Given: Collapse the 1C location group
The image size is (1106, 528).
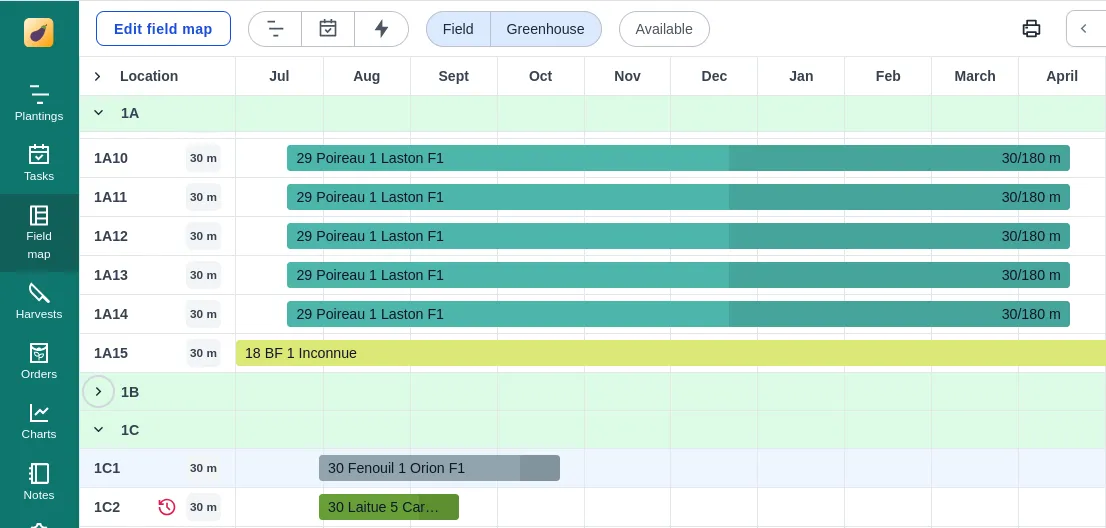Looking at the screenshot, I should tap(98, 430).
